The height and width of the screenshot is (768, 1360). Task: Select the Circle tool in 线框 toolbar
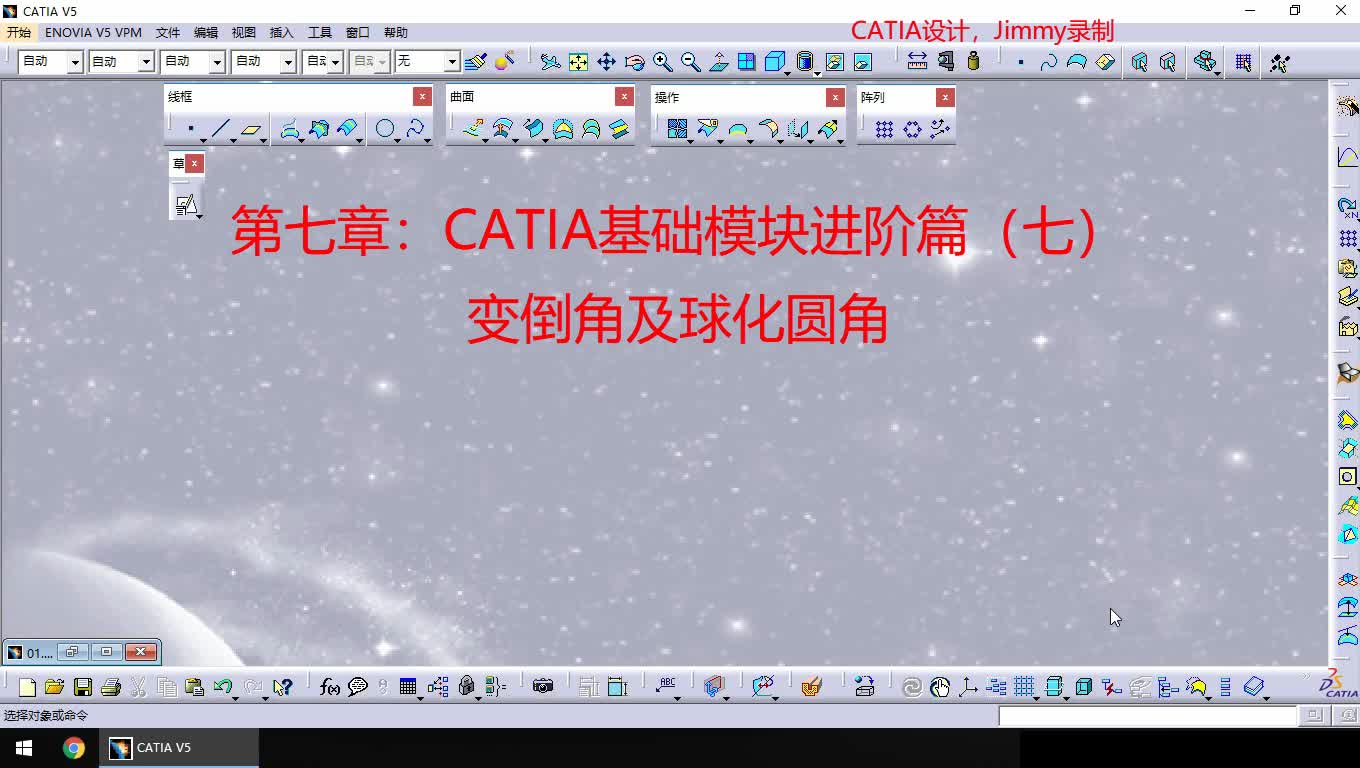point(385,129)
